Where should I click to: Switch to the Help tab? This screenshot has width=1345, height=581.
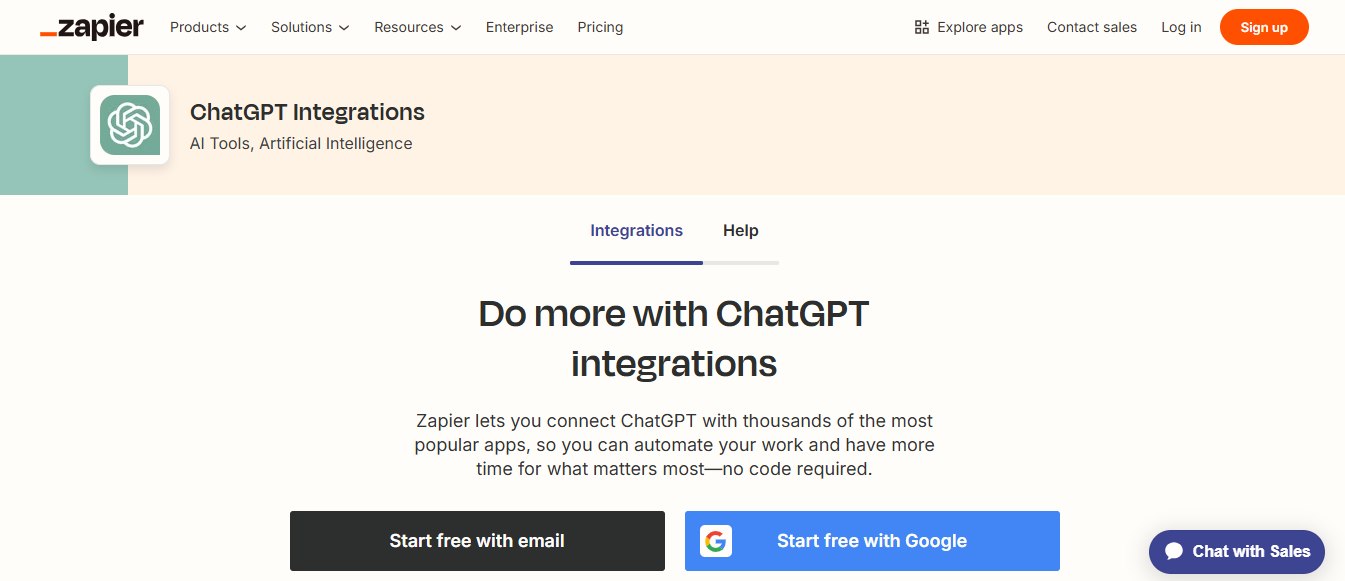pos(740,230)
